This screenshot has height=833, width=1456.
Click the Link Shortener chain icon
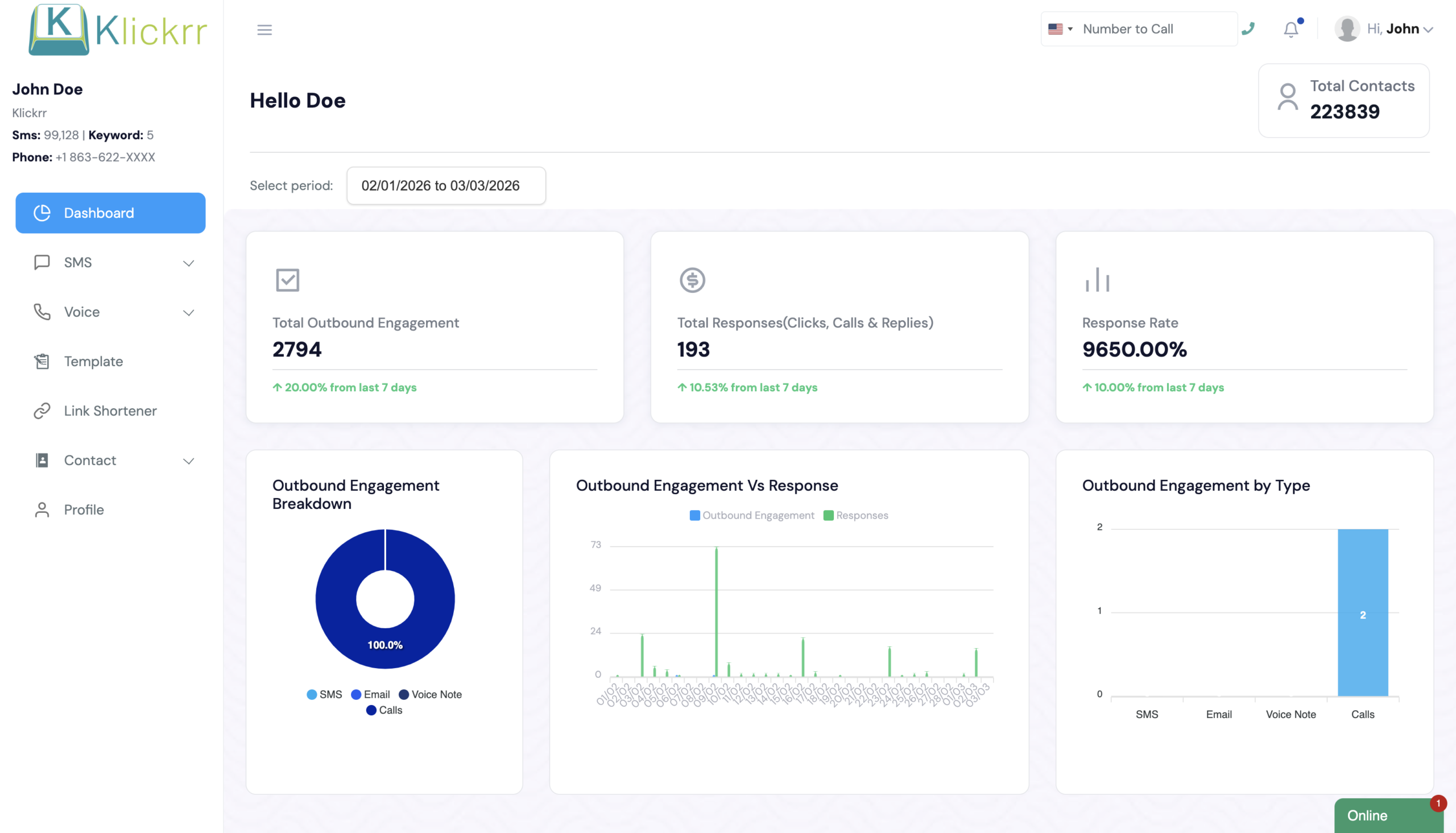point(41,410)
